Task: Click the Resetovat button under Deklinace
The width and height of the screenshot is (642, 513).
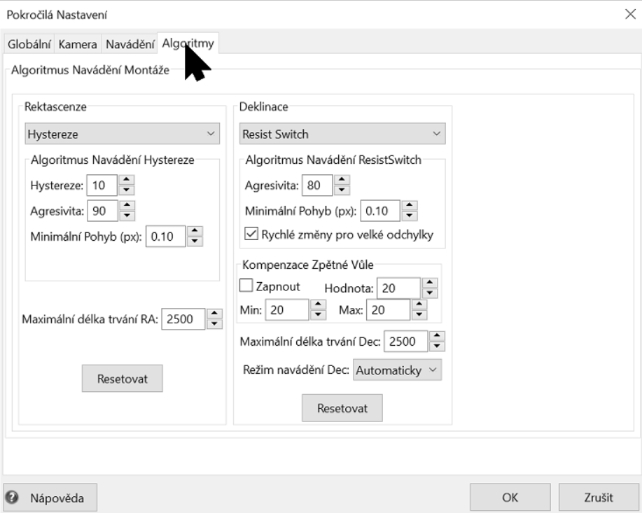Action: 342,408
